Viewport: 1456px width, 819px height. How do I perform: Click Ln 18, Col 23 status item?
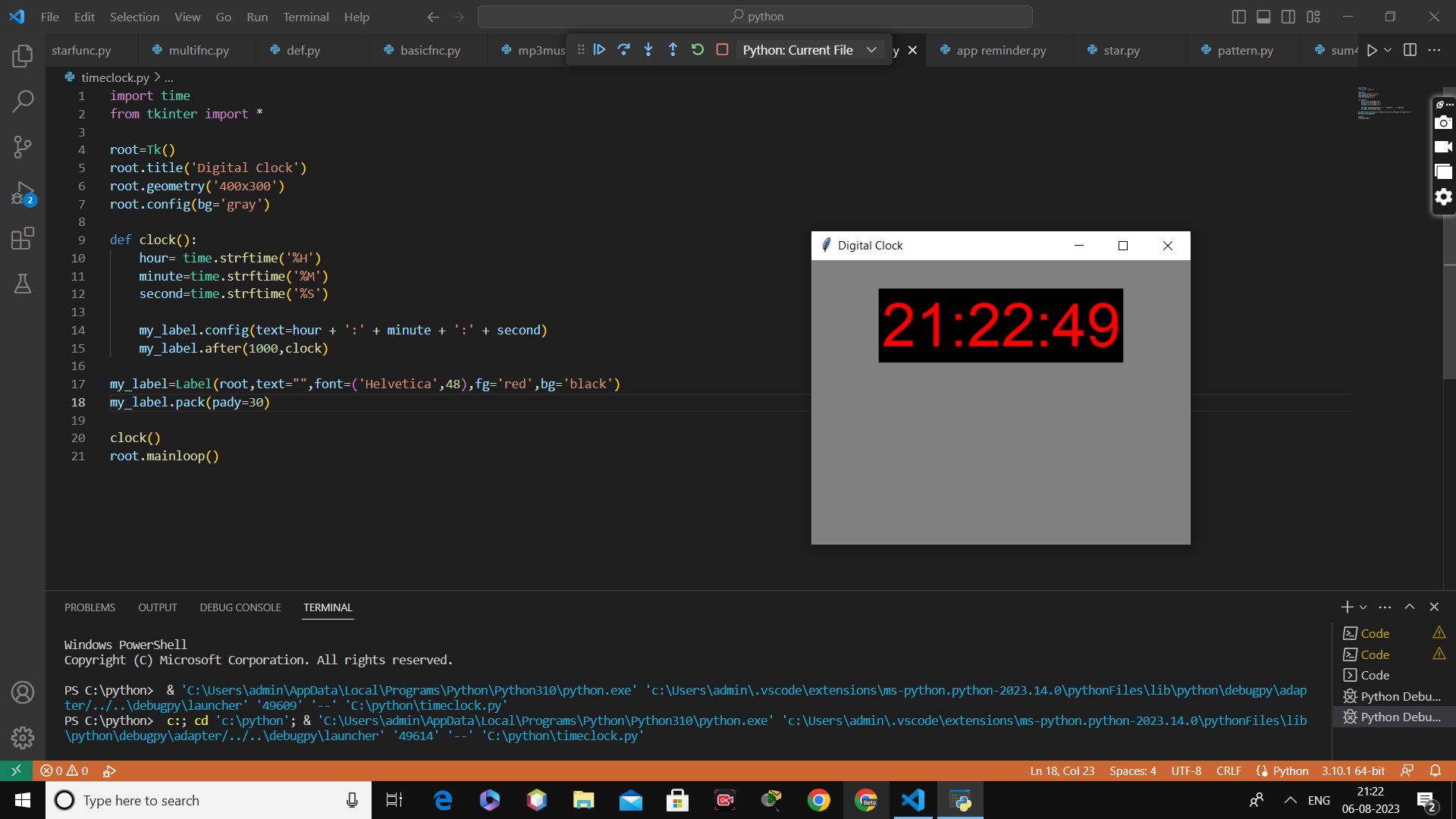tap(1062, 770)
